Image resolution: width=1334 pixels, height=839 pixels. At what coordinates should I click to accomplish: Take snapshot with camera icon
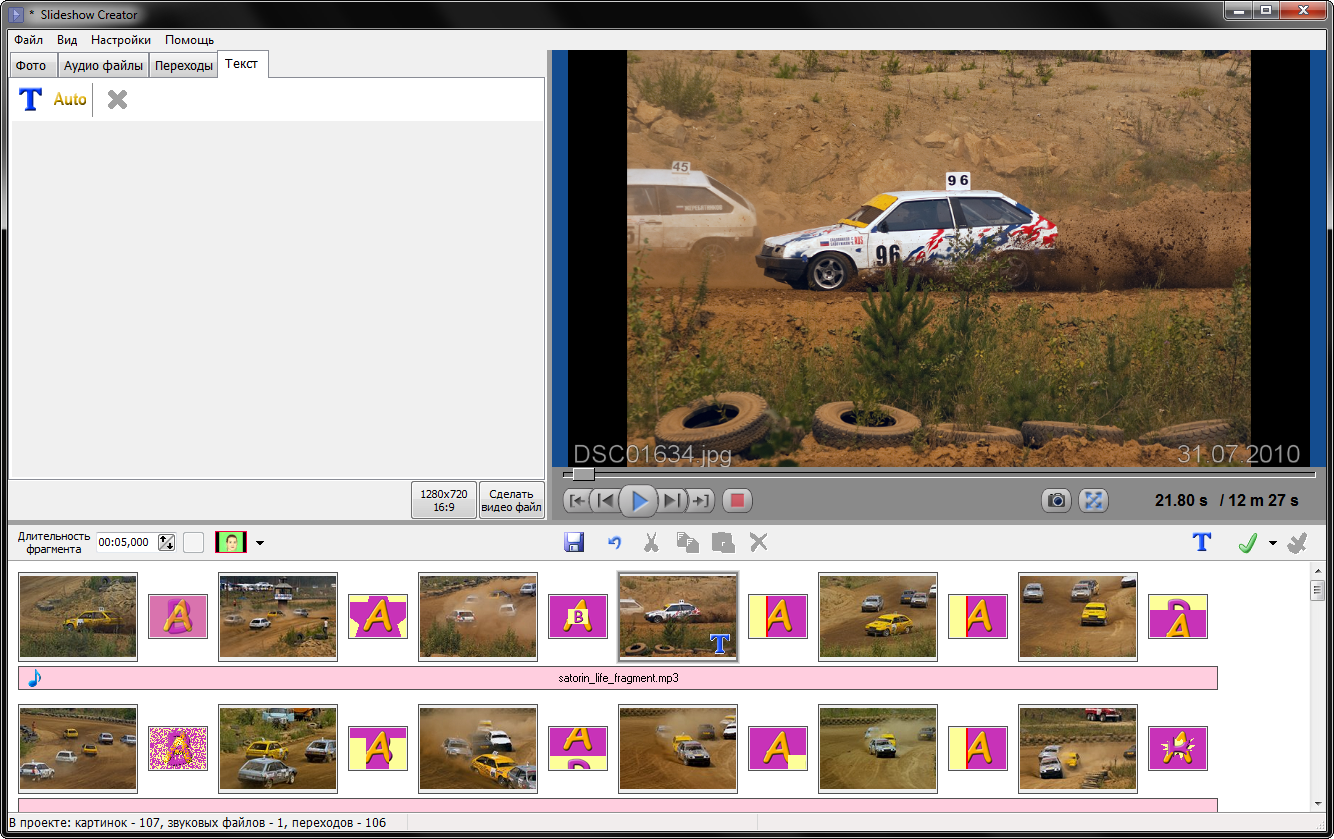tap(1056, 500)
